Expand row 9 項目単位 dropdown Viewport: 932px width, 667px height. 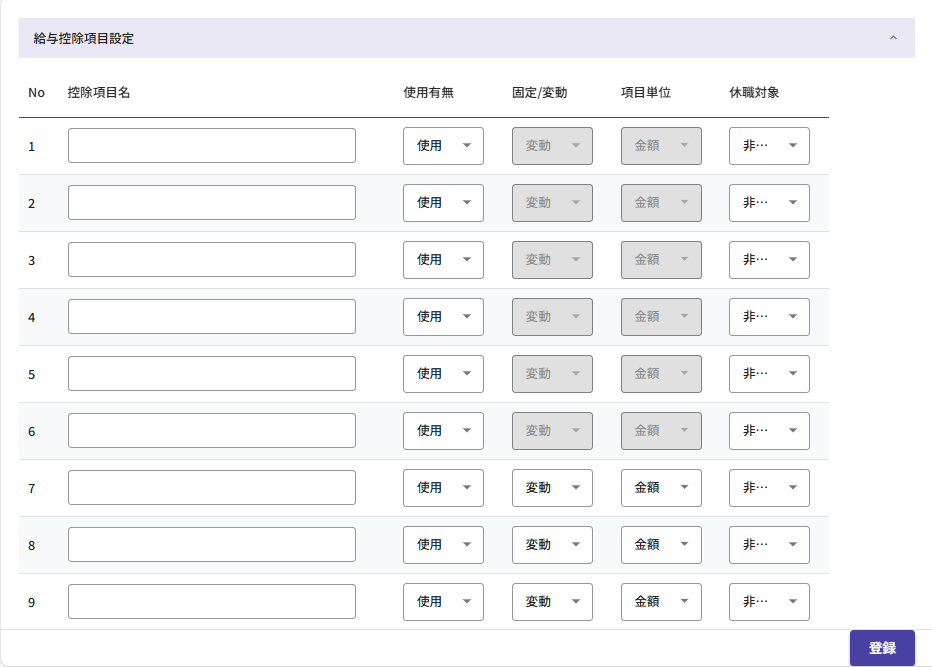click(661, 602)
